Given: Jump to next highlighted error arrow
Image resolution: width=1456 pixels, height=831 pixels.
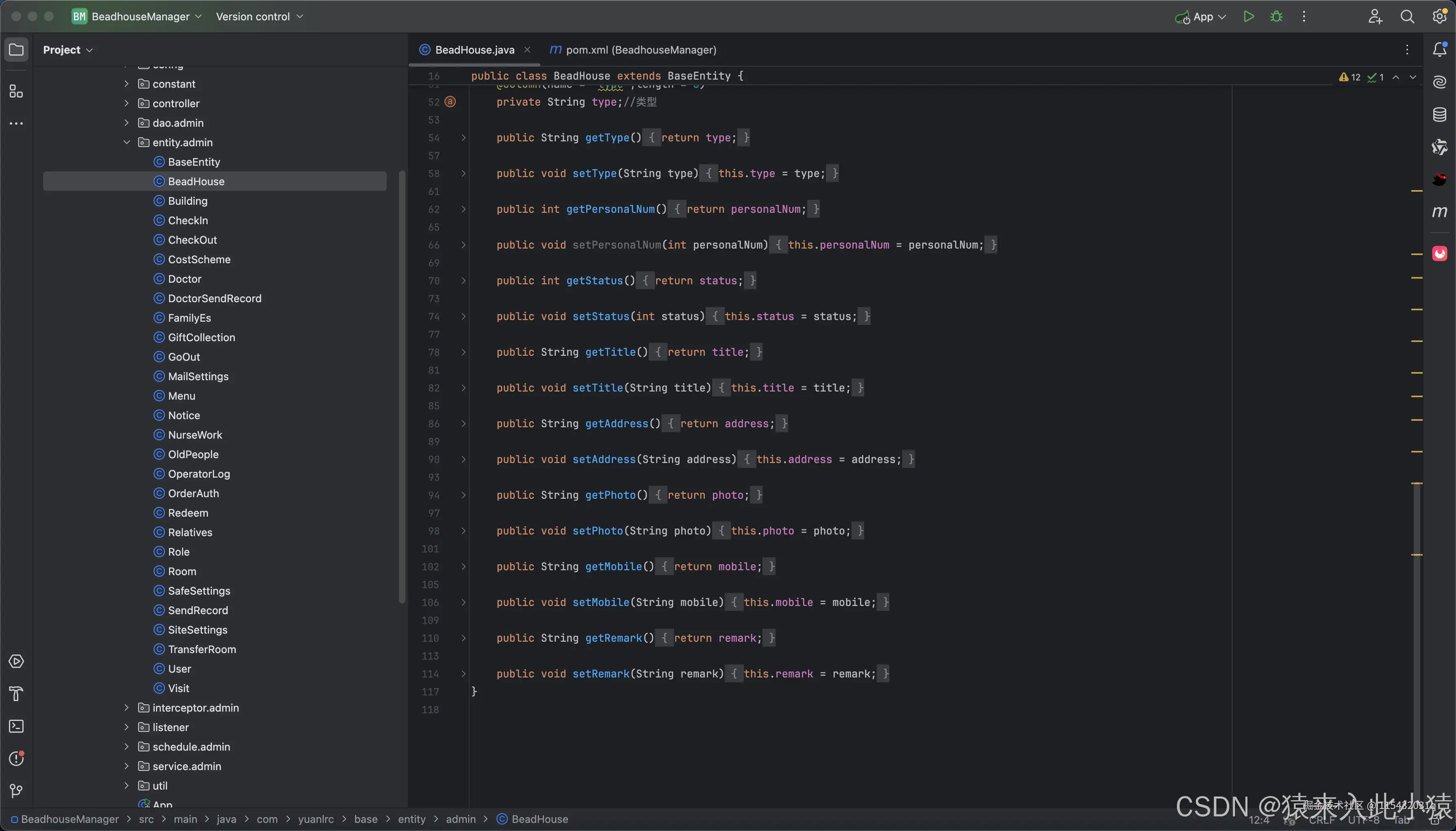Looking at the screenshot, I should click(1413, 77).
